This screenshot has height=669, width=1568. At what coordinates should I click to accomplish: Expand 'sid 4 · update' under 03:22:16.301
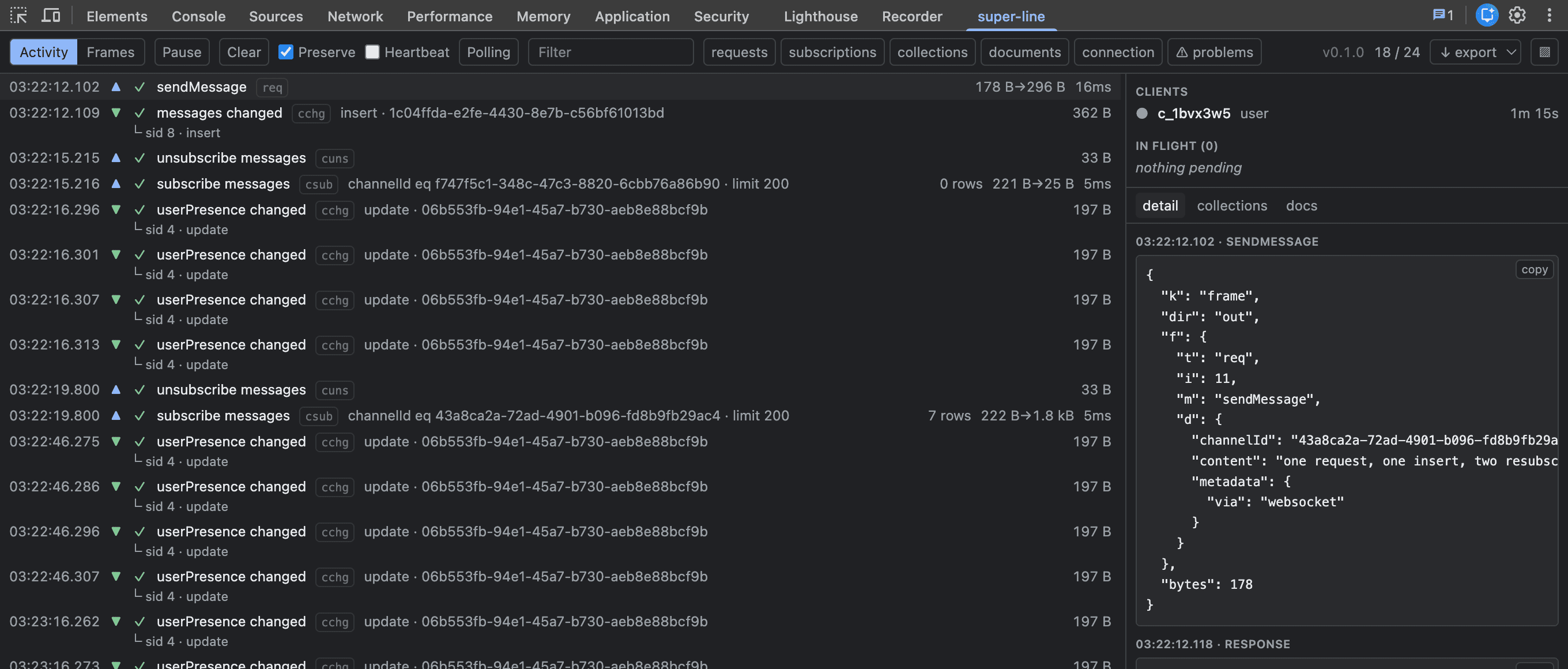pyautogui.click(x=181, y=275)
